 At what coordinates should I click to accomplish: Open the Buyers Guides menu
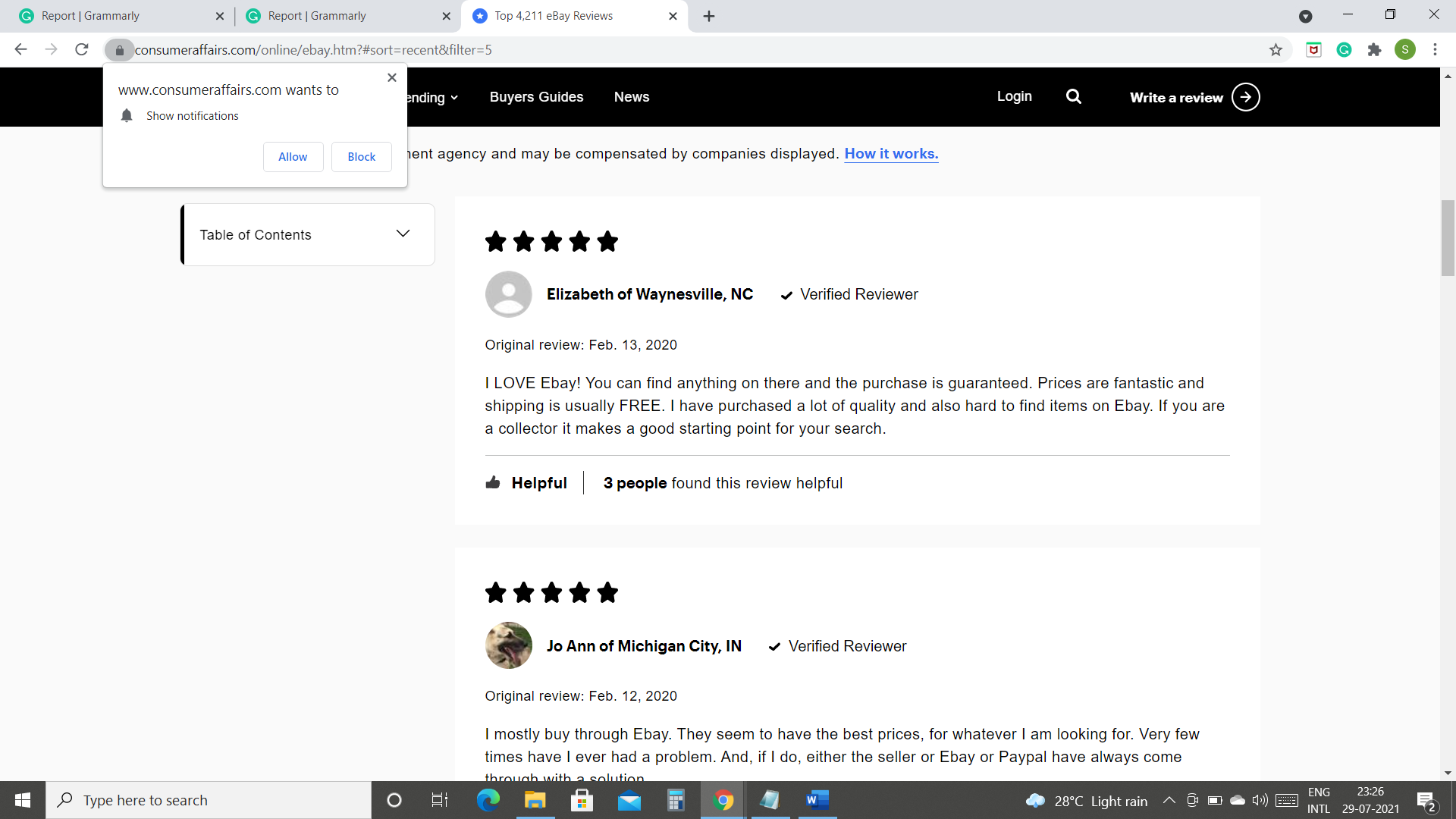pos(536,97)
